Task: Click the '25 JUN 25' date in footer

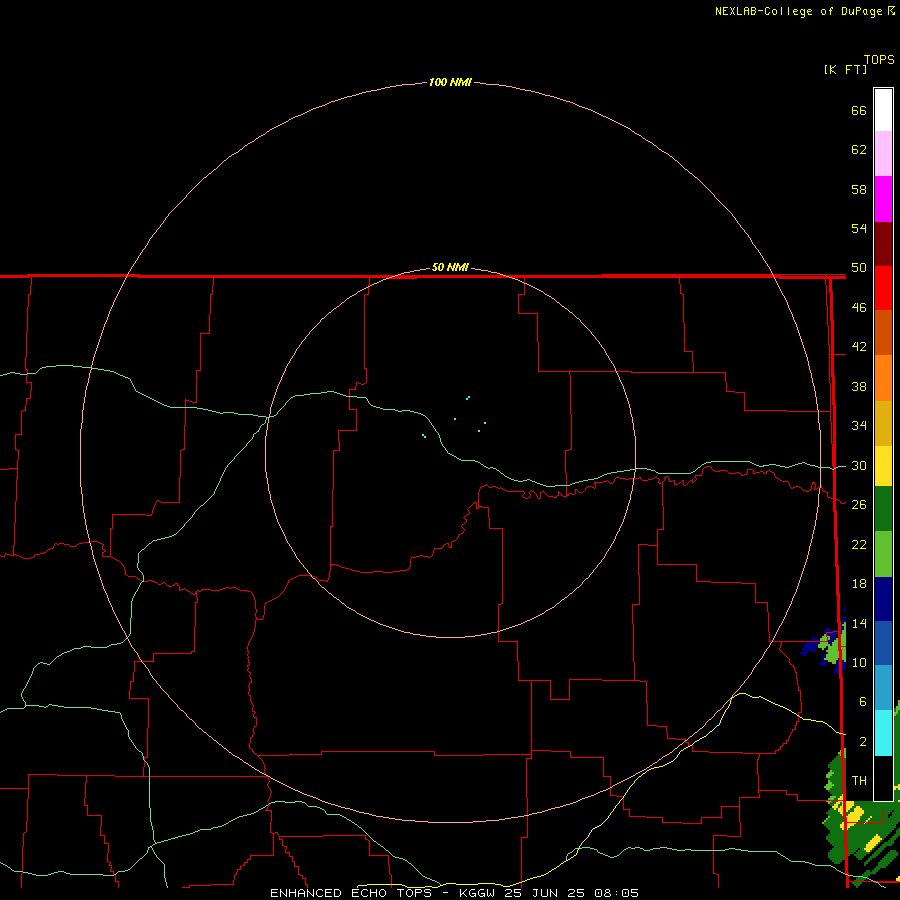Action: pos(545,893)
